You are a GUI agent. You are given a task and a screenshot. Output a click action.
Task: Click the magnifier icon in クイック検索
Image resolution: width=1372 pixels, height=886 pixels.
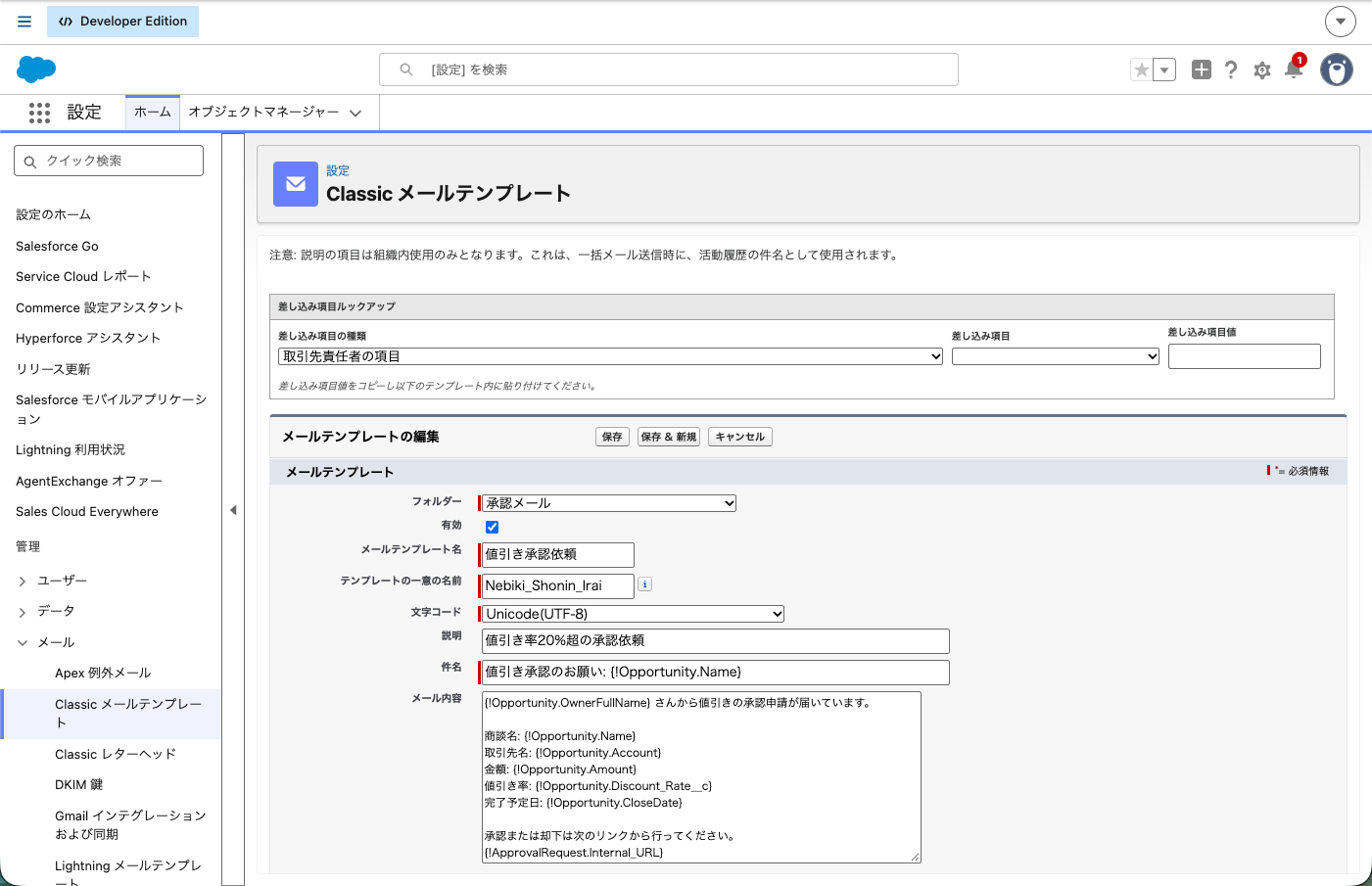pos(30,162)
